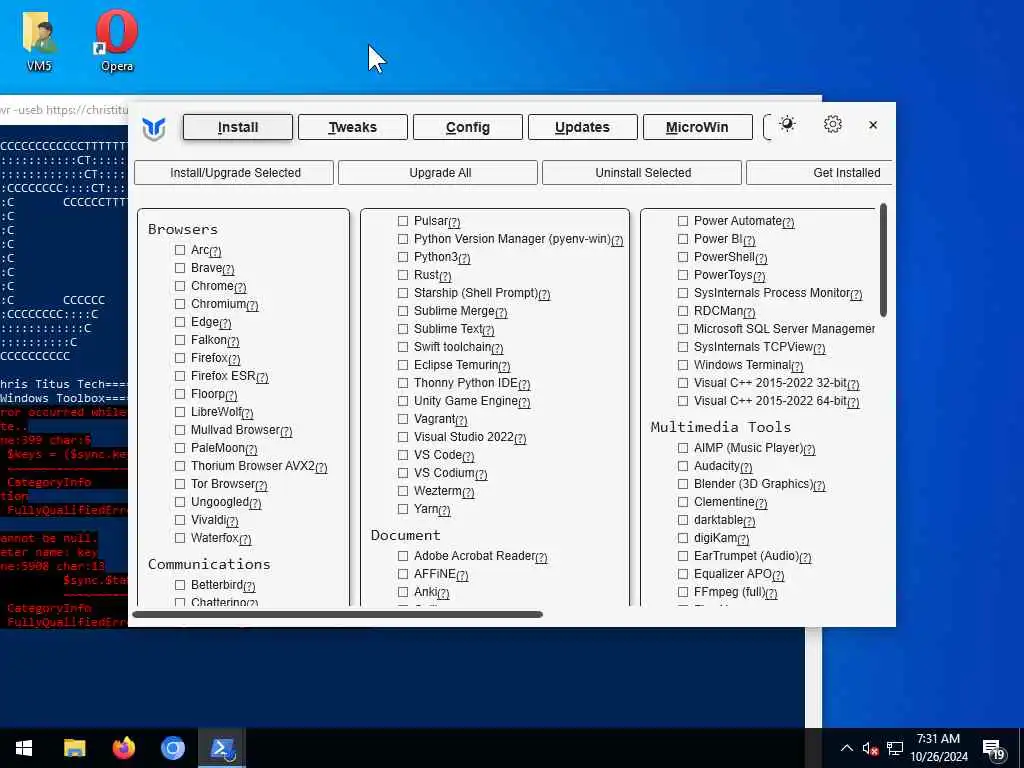Image resolution: width=1024 pixels, height=768 pixels.
Task: Select the Firefox checkbox
Action: click(x=180, y=358)
